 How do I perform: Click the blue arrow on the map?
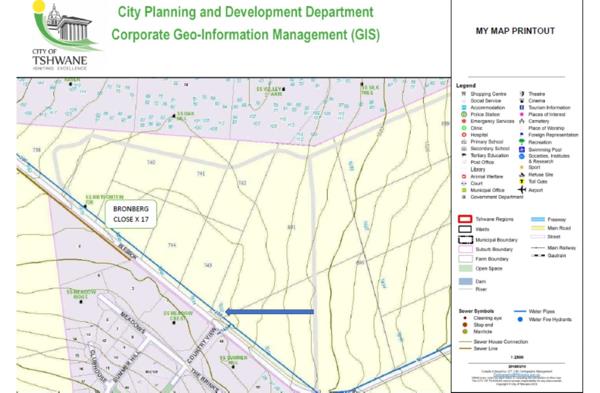(270, 312)
